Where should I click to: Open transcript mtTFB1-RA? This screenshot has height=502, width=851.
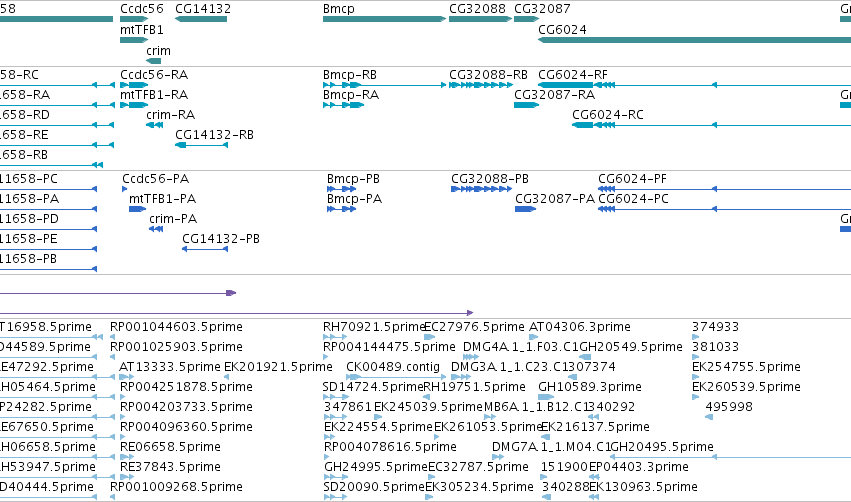point(154,94)
